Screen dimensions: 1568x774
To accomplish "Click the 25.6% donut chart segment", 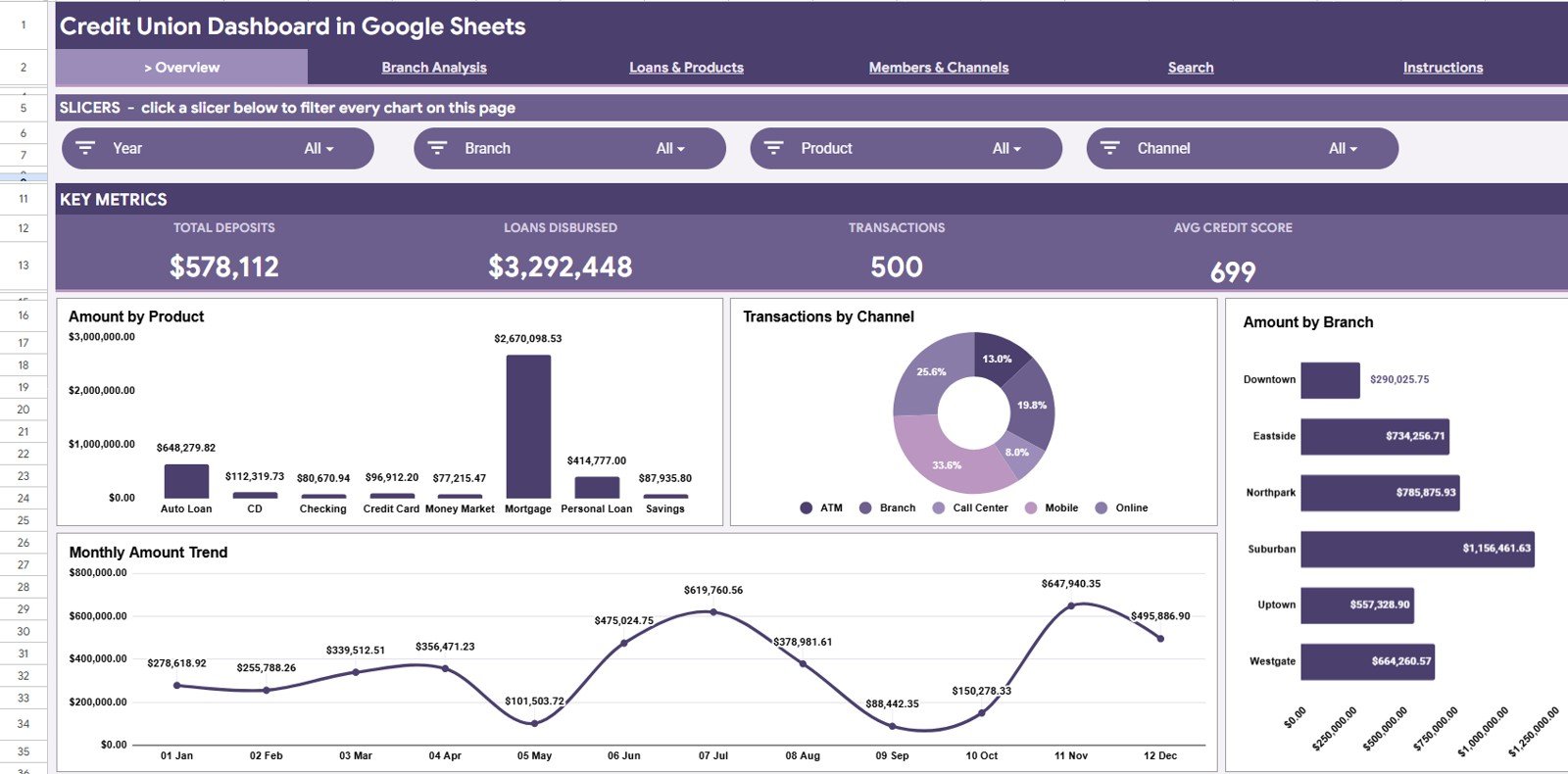I will (929, 373).
